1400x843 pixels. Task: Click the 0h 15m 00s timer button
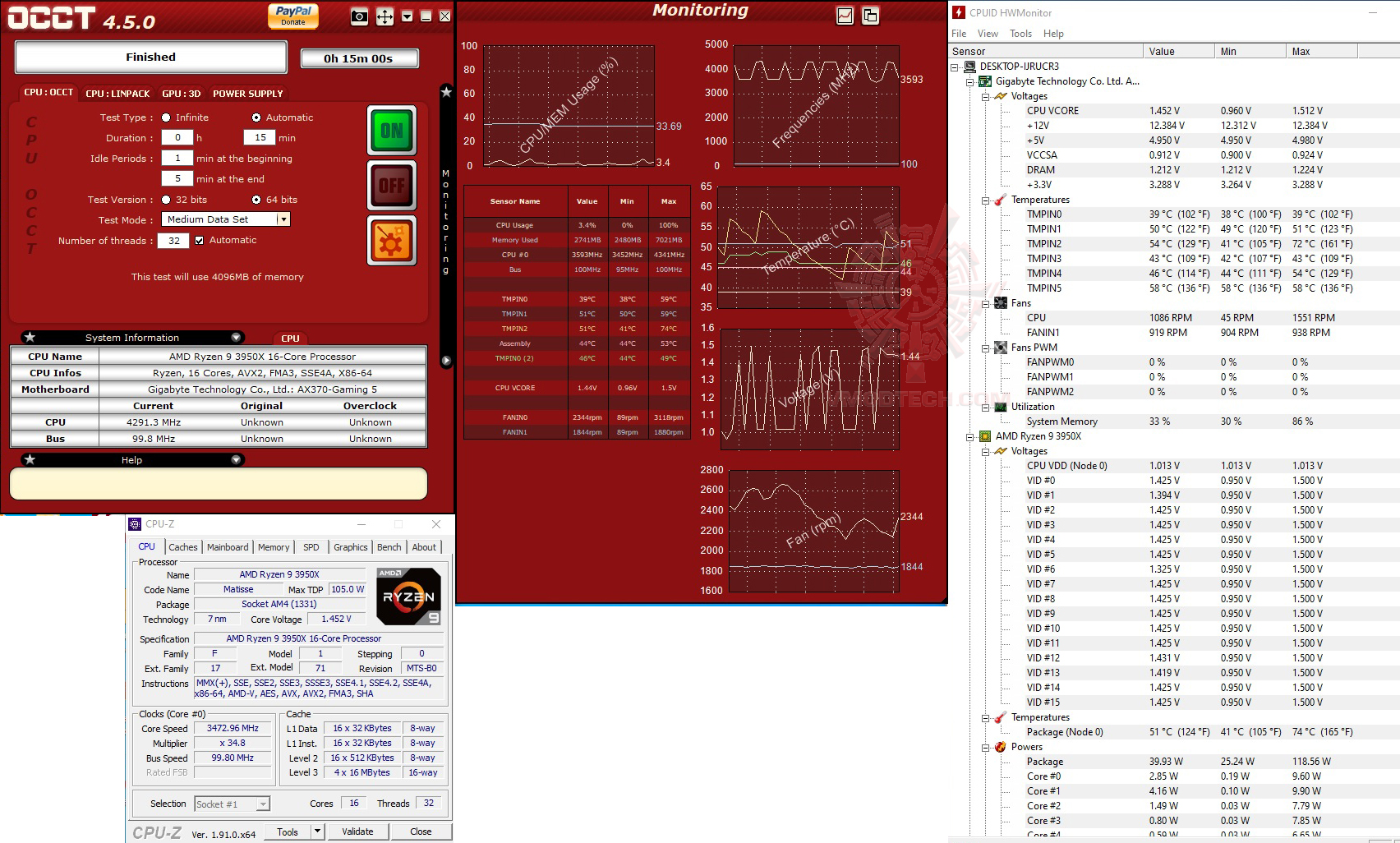(x=359, y=58)
